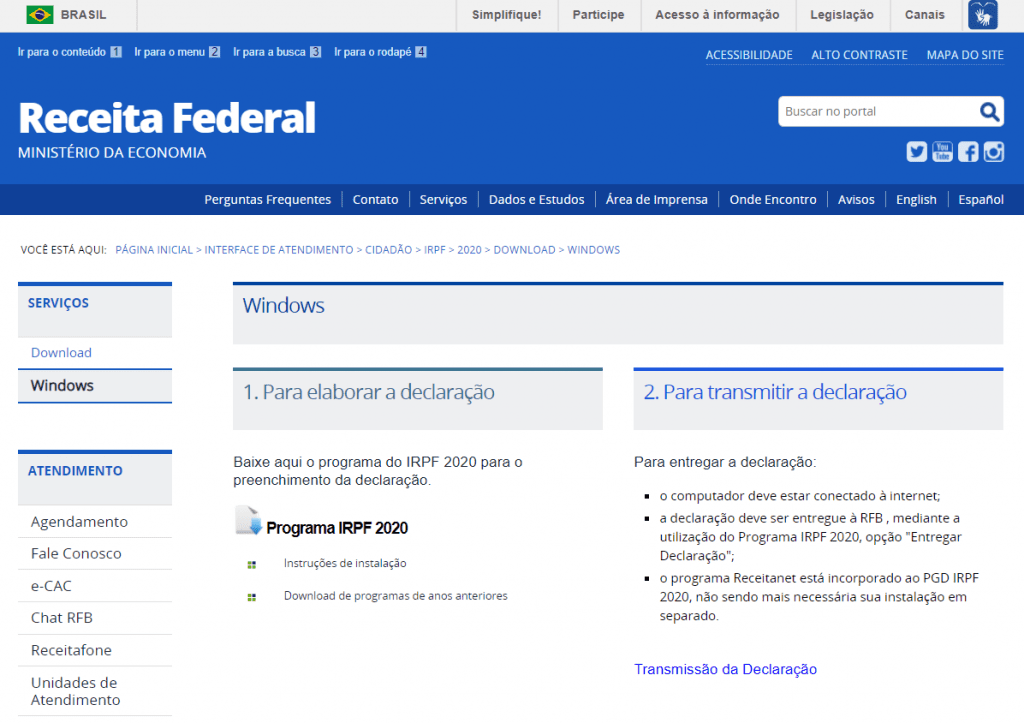The image size is (1024, 723).
Task: Go to 2020 breadcrumb
Action: click(x=469, y=250)
